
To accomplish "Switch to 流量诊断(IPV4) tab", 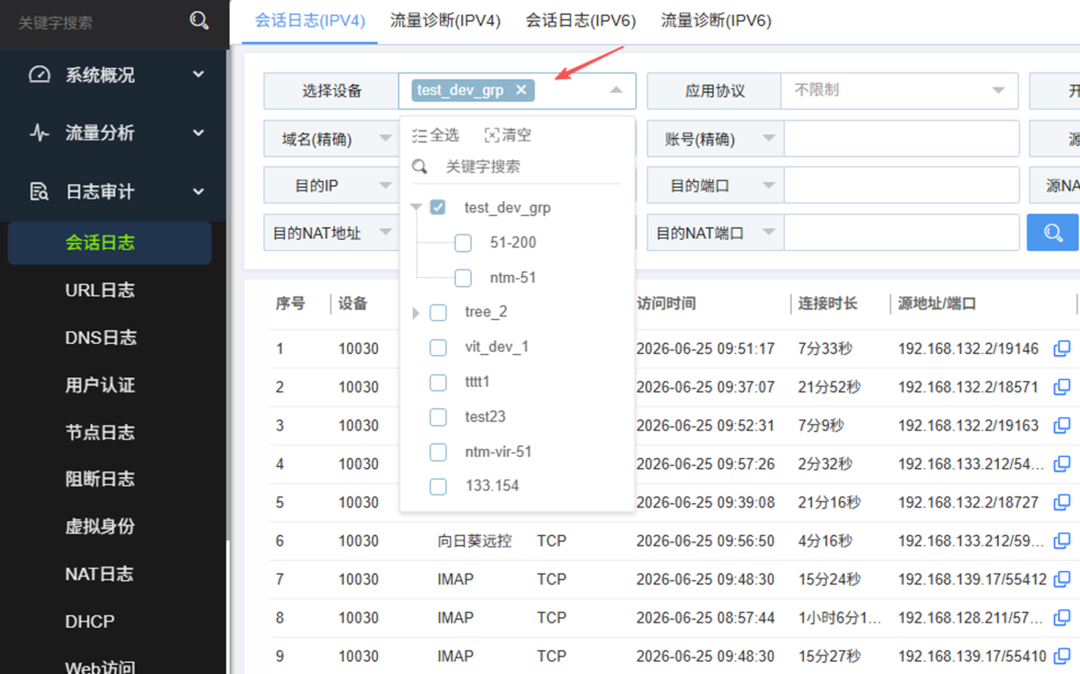I will (445, 21).
